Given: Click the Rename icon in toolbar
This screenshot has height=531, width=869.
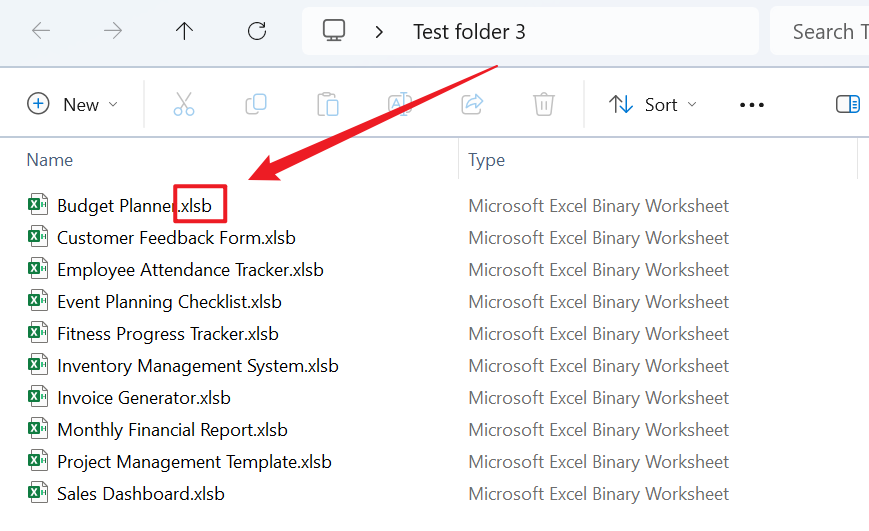Looking at the screenshot, I should click(400, 104).
